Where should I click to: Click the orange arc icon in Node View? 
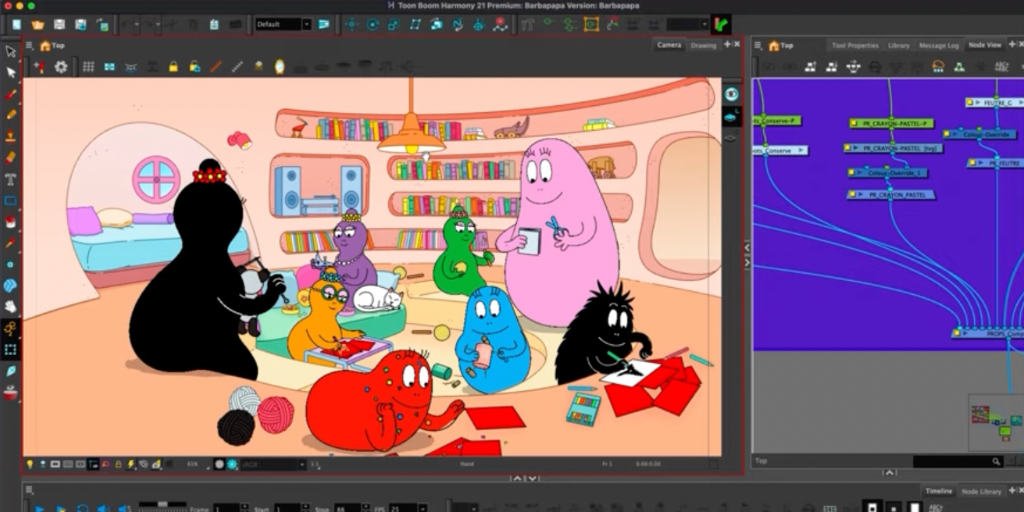pos(938,67)
